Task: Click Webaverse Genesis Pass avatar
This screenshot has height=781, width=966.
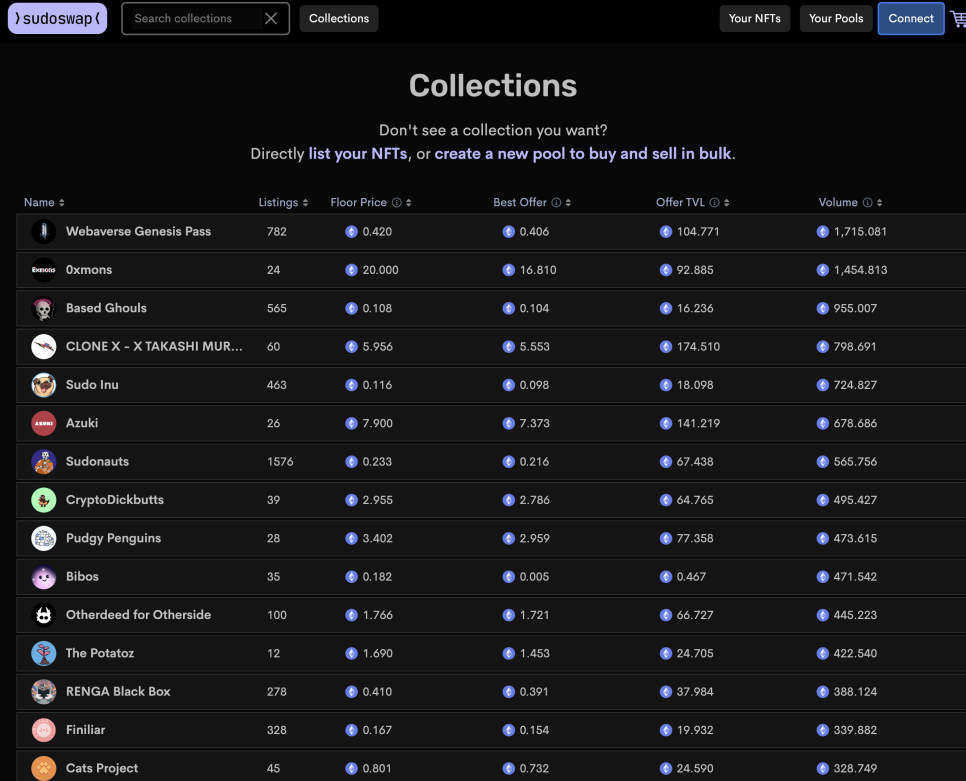Action: pos(44,232)
